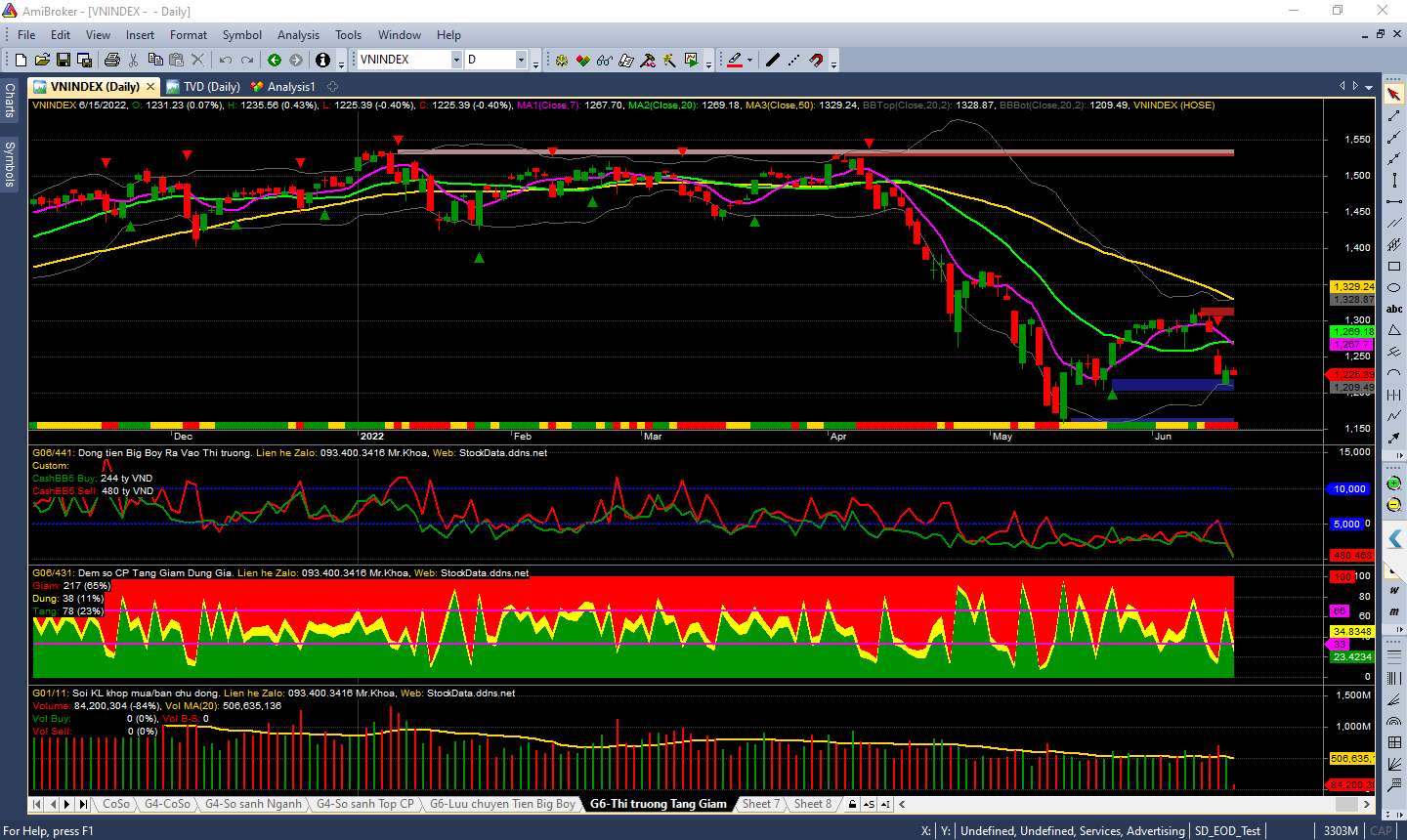The image size is (1407, 840).
Task: Click the blue back chevron icon
Action: (x=1394, y=538)
